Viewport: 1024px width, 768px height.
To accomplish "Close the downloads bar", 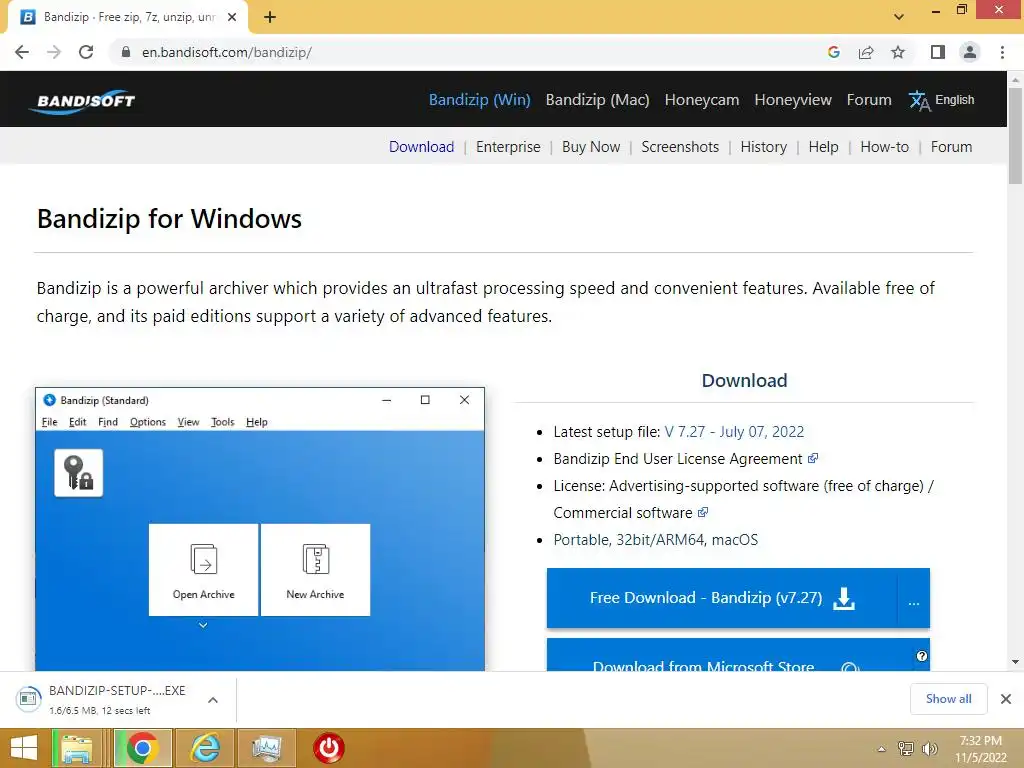I will [1006, 699].
